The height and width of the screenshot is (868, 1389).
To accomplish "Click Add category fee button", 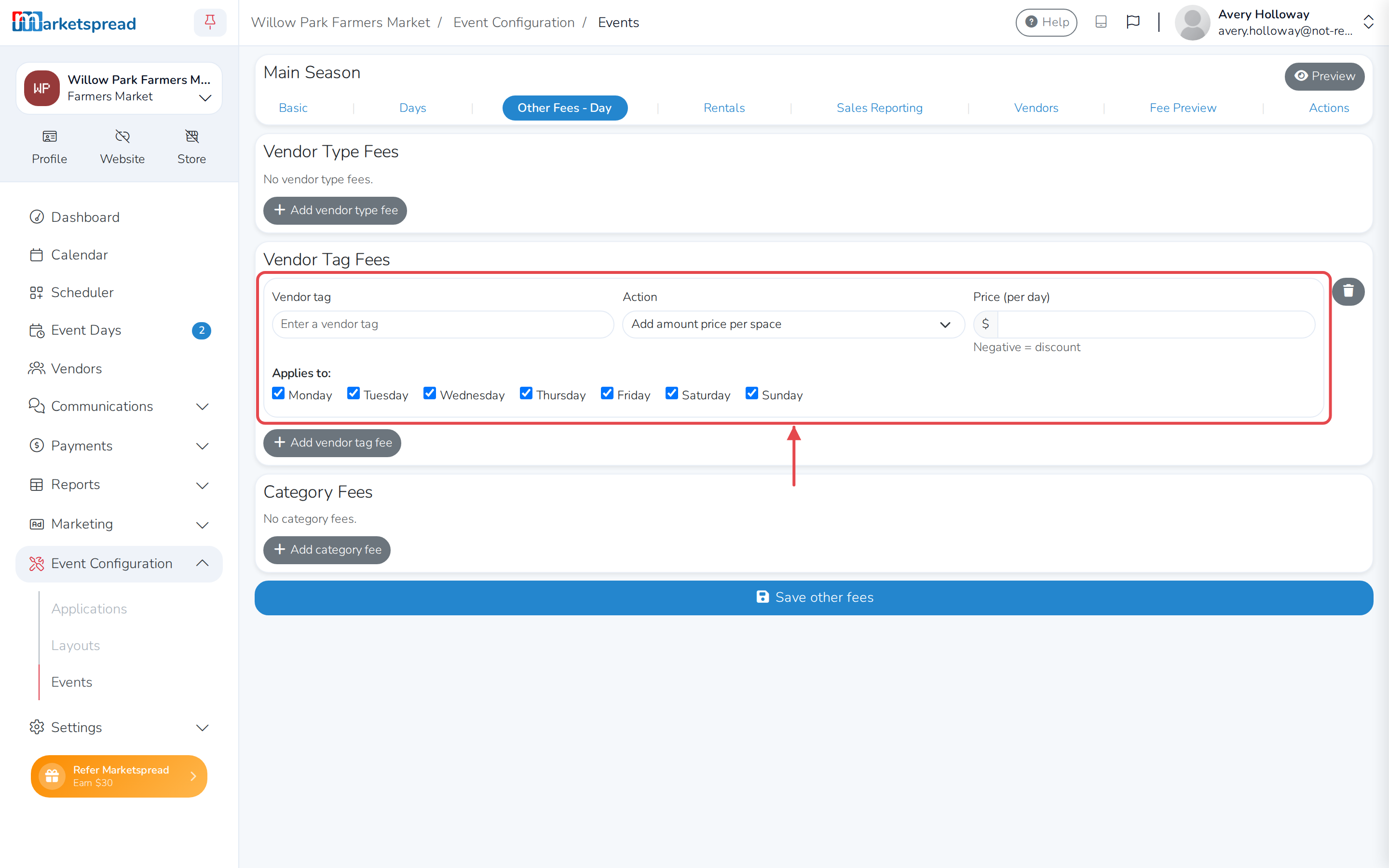I will click(327, 550).
